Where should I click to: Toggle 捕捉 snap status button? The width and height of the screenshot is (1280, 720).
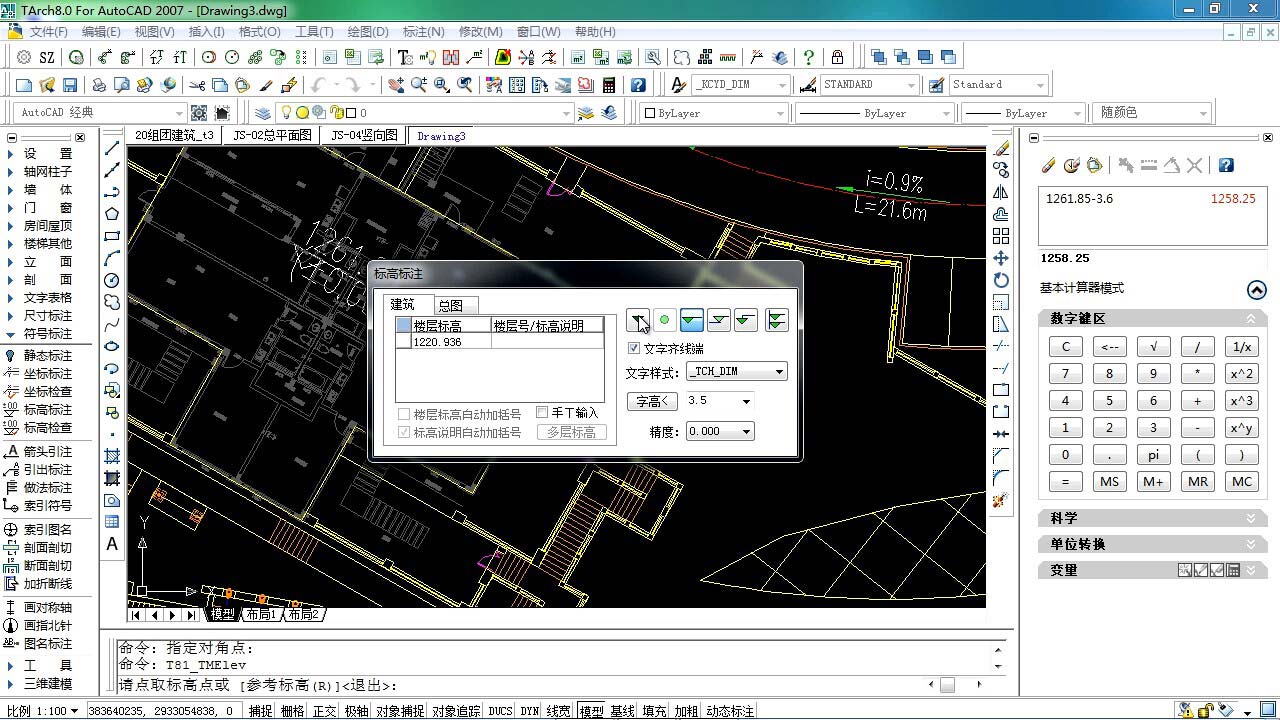260,711
